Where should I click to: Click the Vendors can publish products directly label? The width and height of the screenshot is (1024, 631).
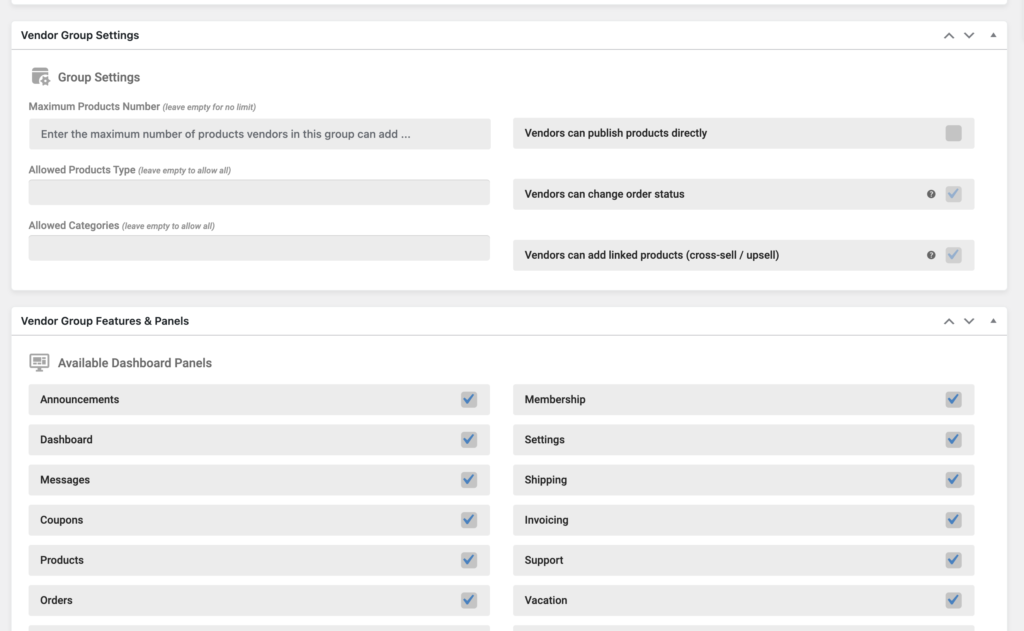[x=616, y=133]
